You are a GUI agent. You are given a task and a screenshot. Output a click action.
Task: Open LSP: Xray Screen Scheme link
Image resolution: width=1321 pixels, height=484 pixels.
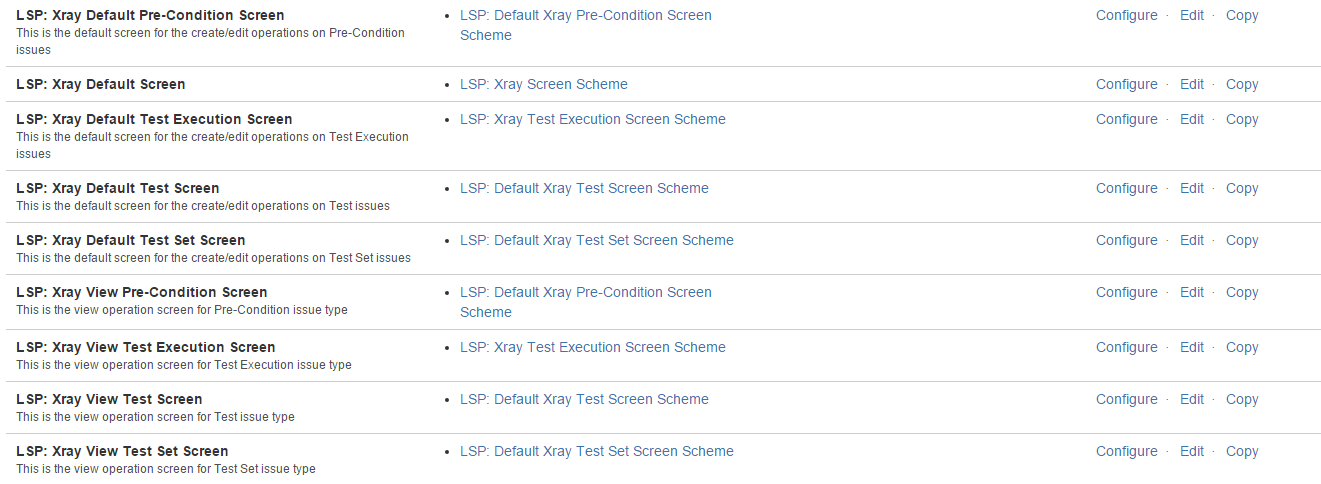pyautogui.click(x=544, y=84)
